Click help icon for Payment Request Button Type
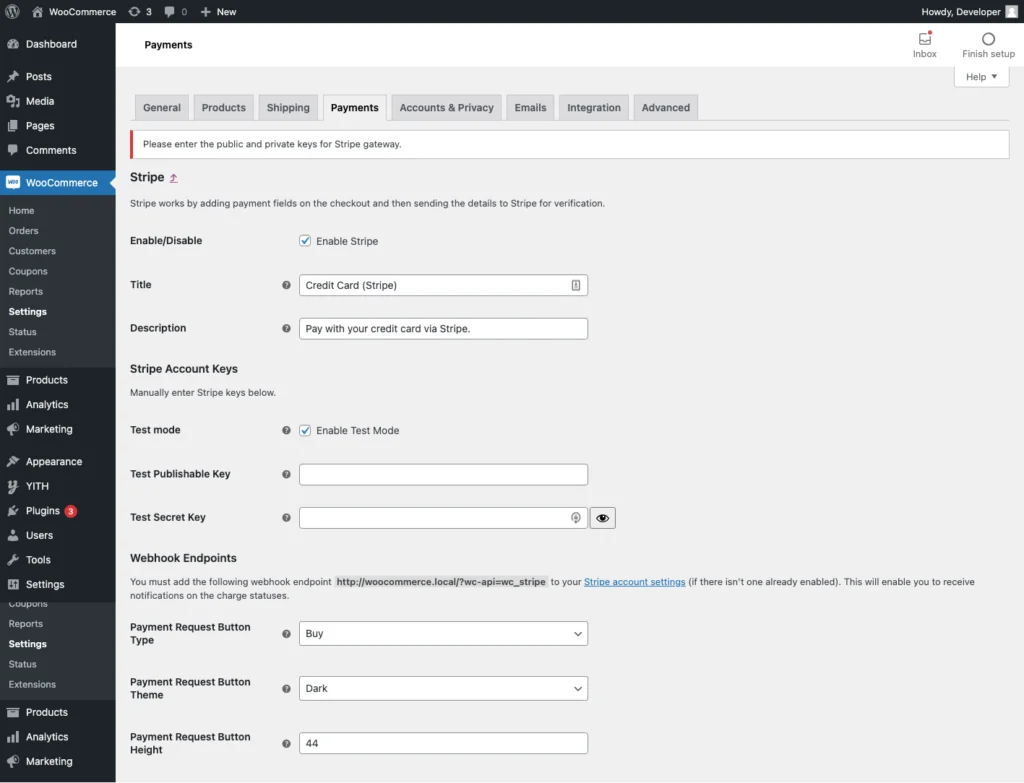The width and height of the screenshot is (1024, 783). pos(286,634)
